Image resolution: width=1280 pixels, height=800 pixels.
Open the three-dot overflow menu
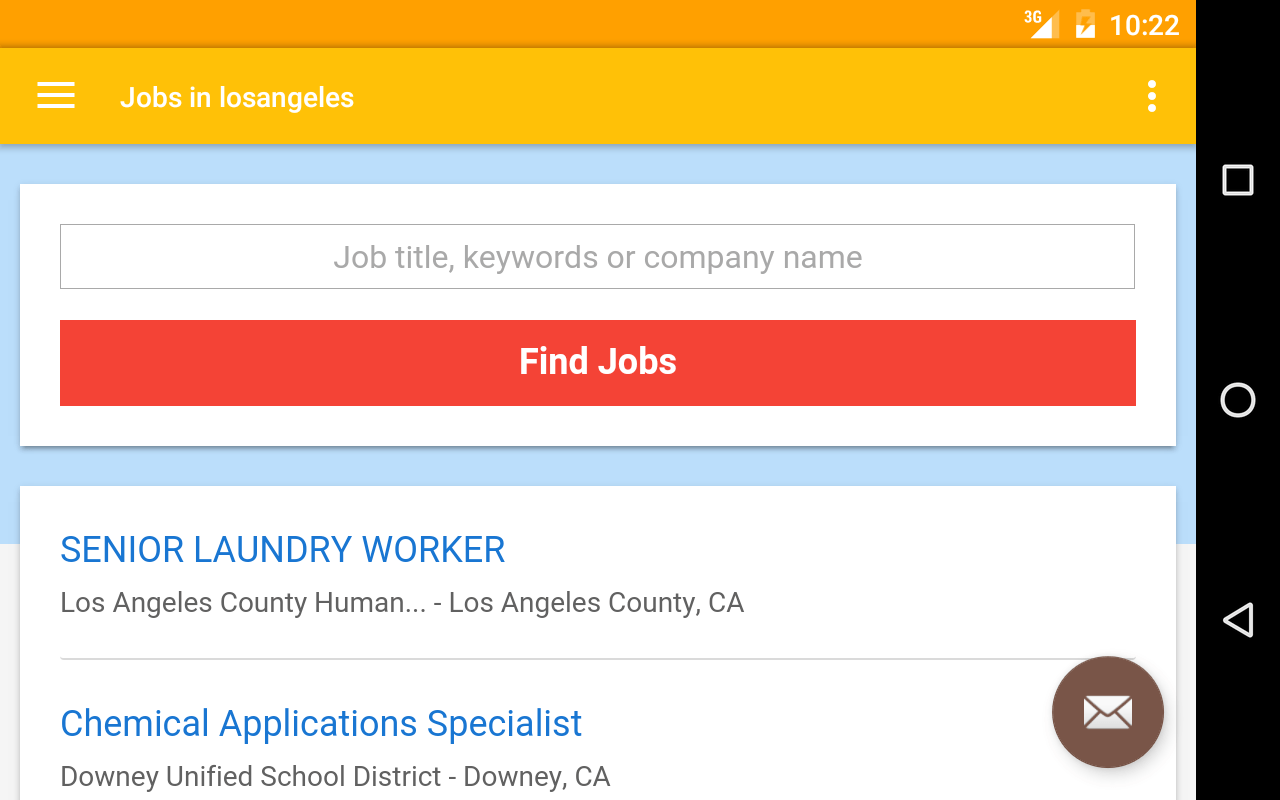click(x=1152, y=96)
